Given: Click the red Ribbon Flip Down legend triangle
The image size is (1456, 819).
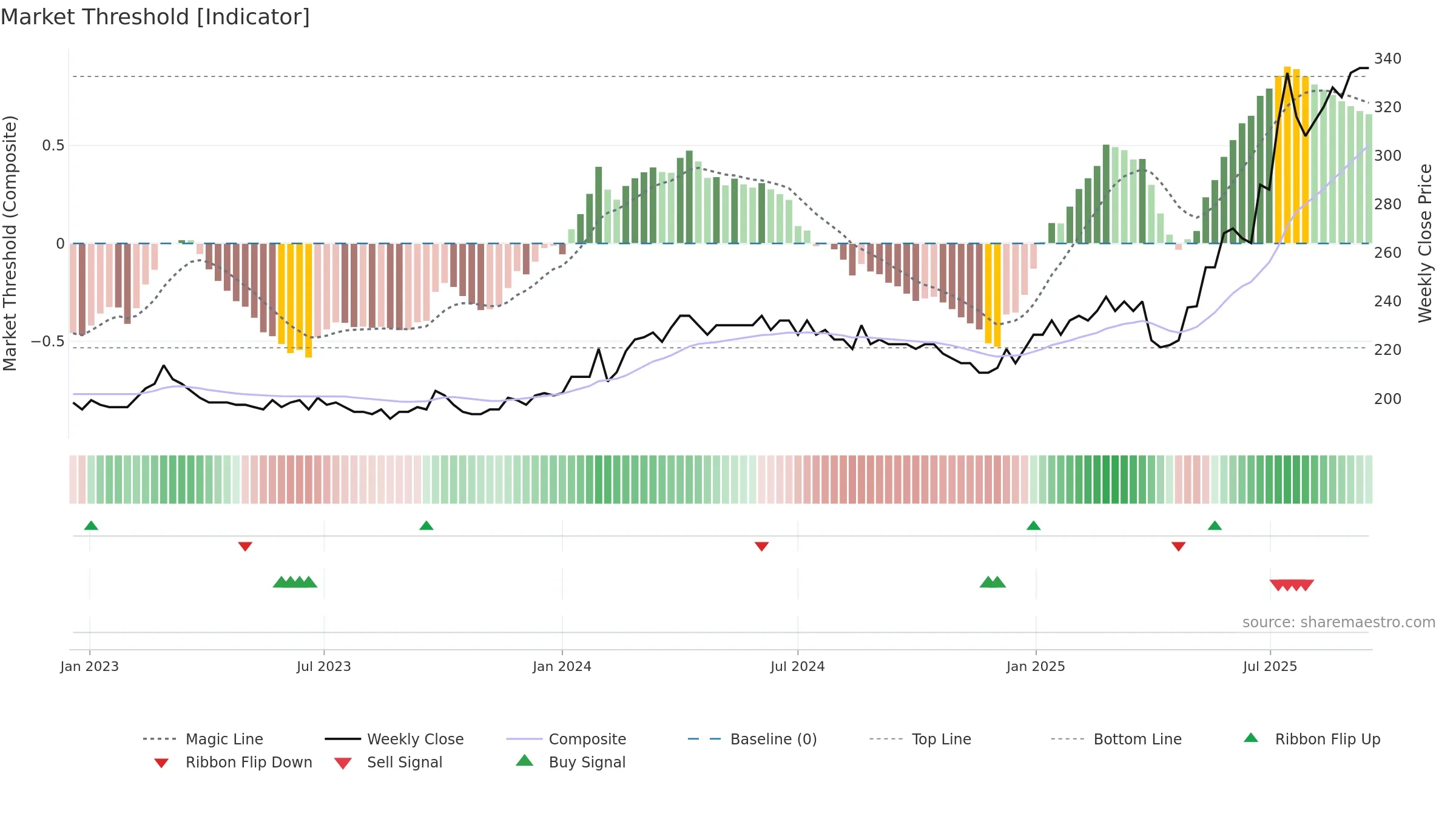Looking at the screenshot, I should click(161, 763).
